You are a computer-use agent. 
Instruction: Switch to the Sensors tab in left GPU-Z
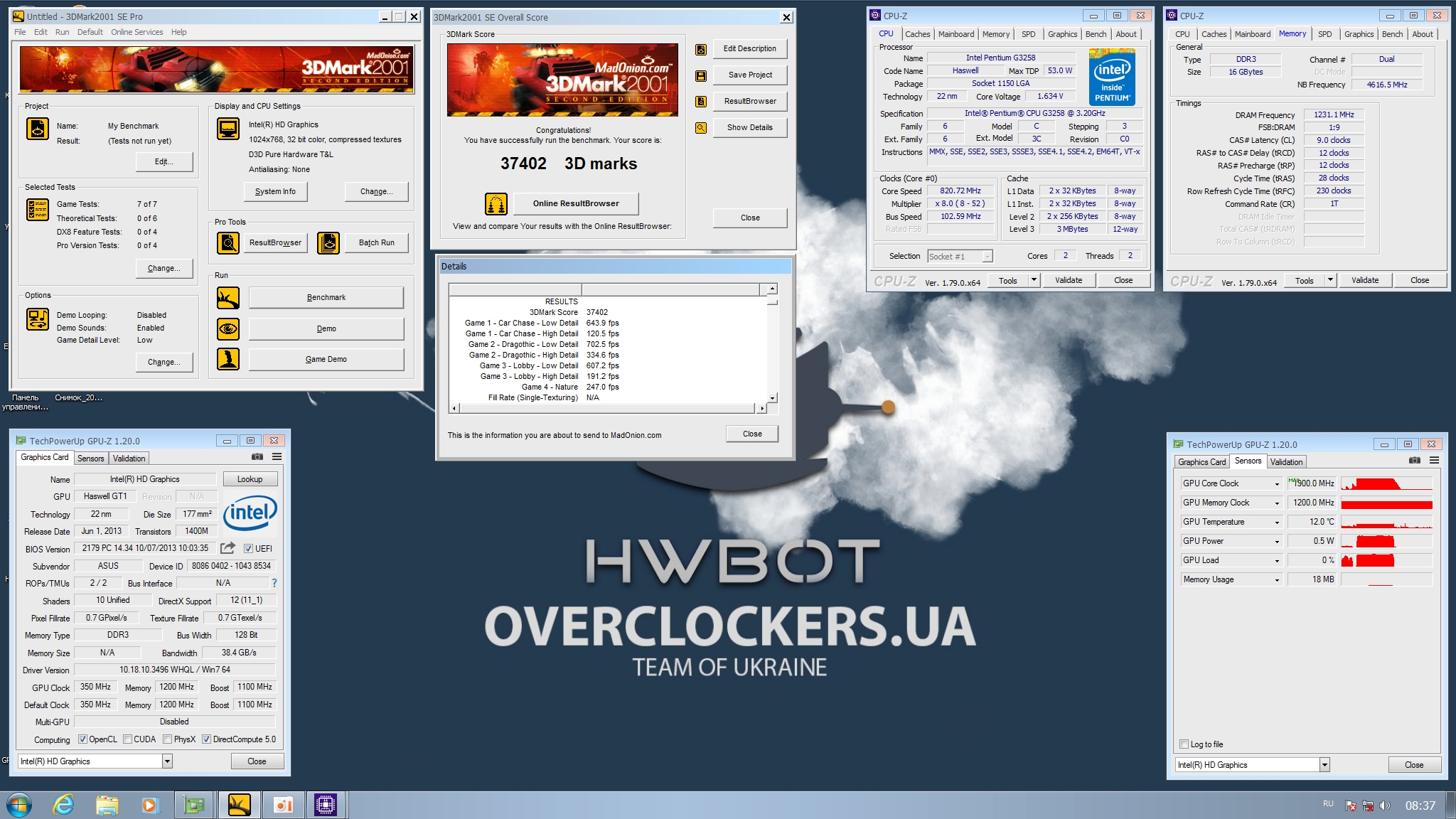[90, 459]
